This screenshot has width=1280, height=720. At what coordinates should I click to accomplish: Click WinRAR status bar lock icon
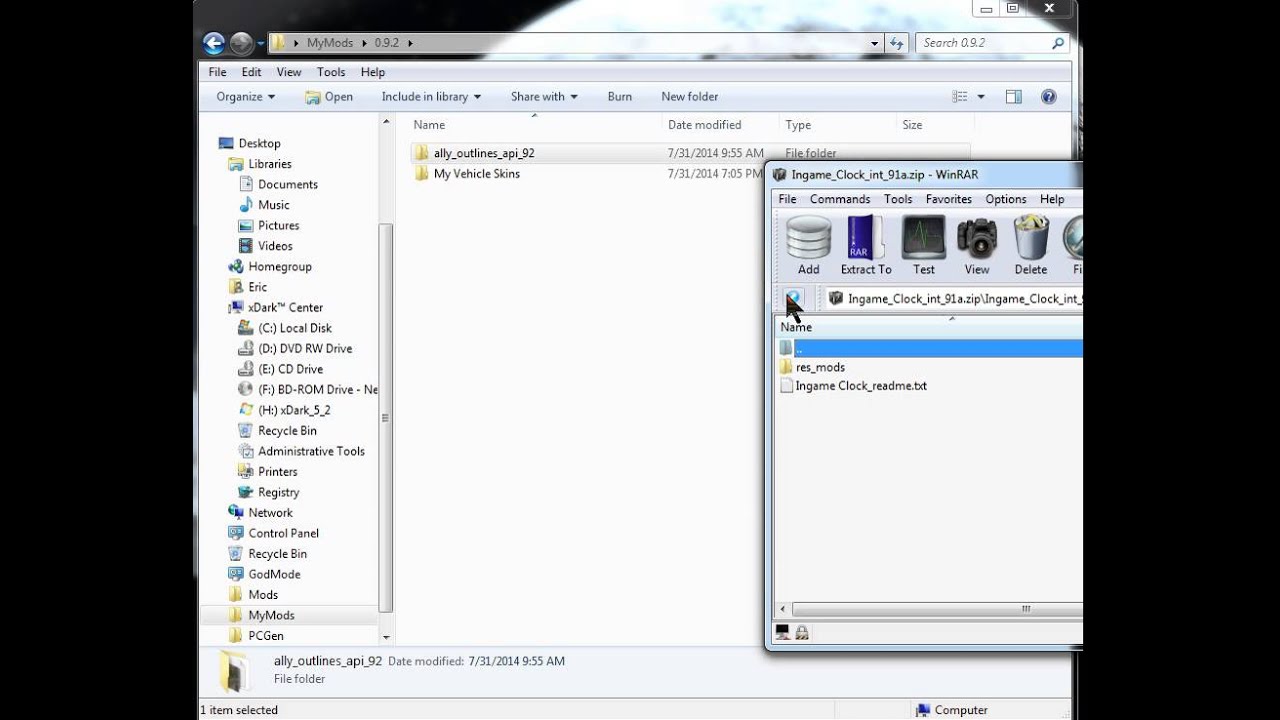coord(802,632)
